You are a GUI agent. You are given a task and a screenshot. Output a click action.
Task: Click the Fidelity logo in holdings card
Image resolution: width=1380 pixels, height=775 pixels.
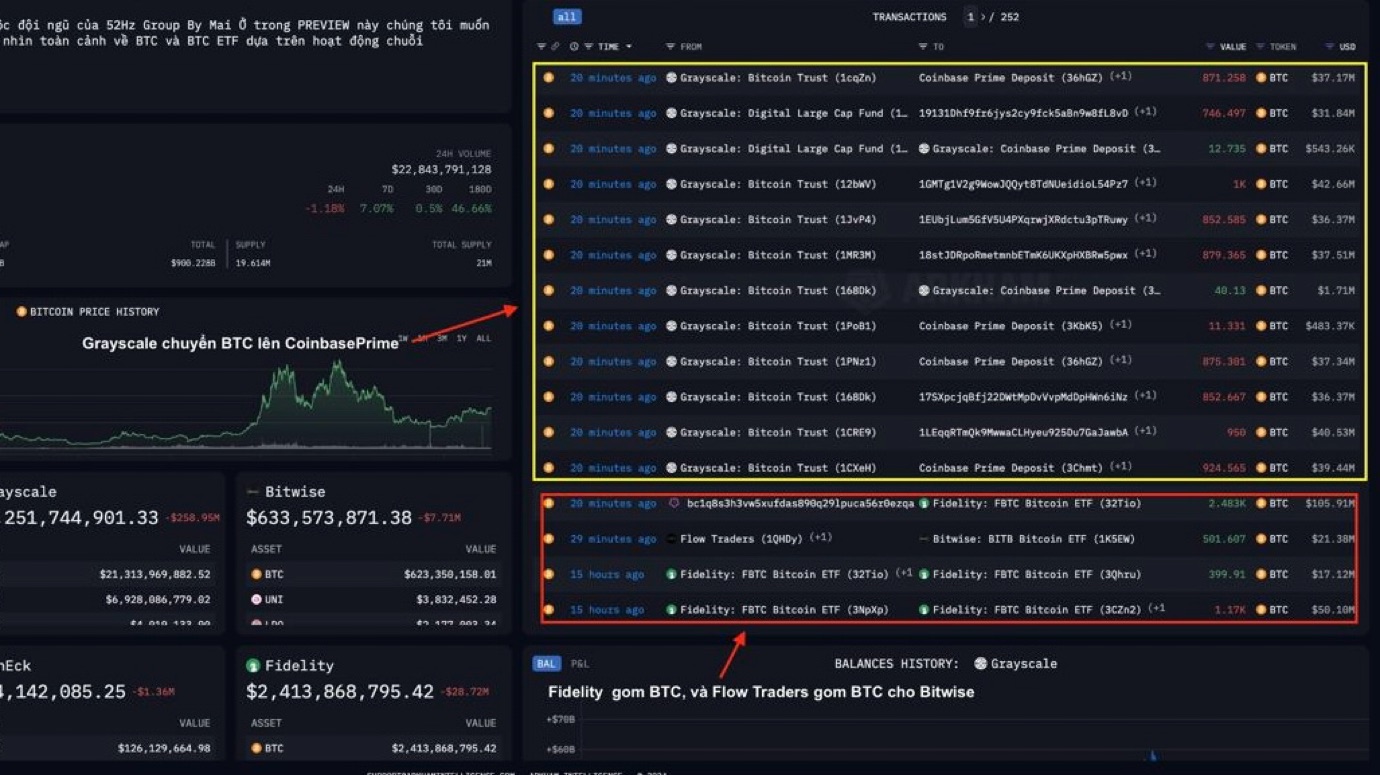253,666
